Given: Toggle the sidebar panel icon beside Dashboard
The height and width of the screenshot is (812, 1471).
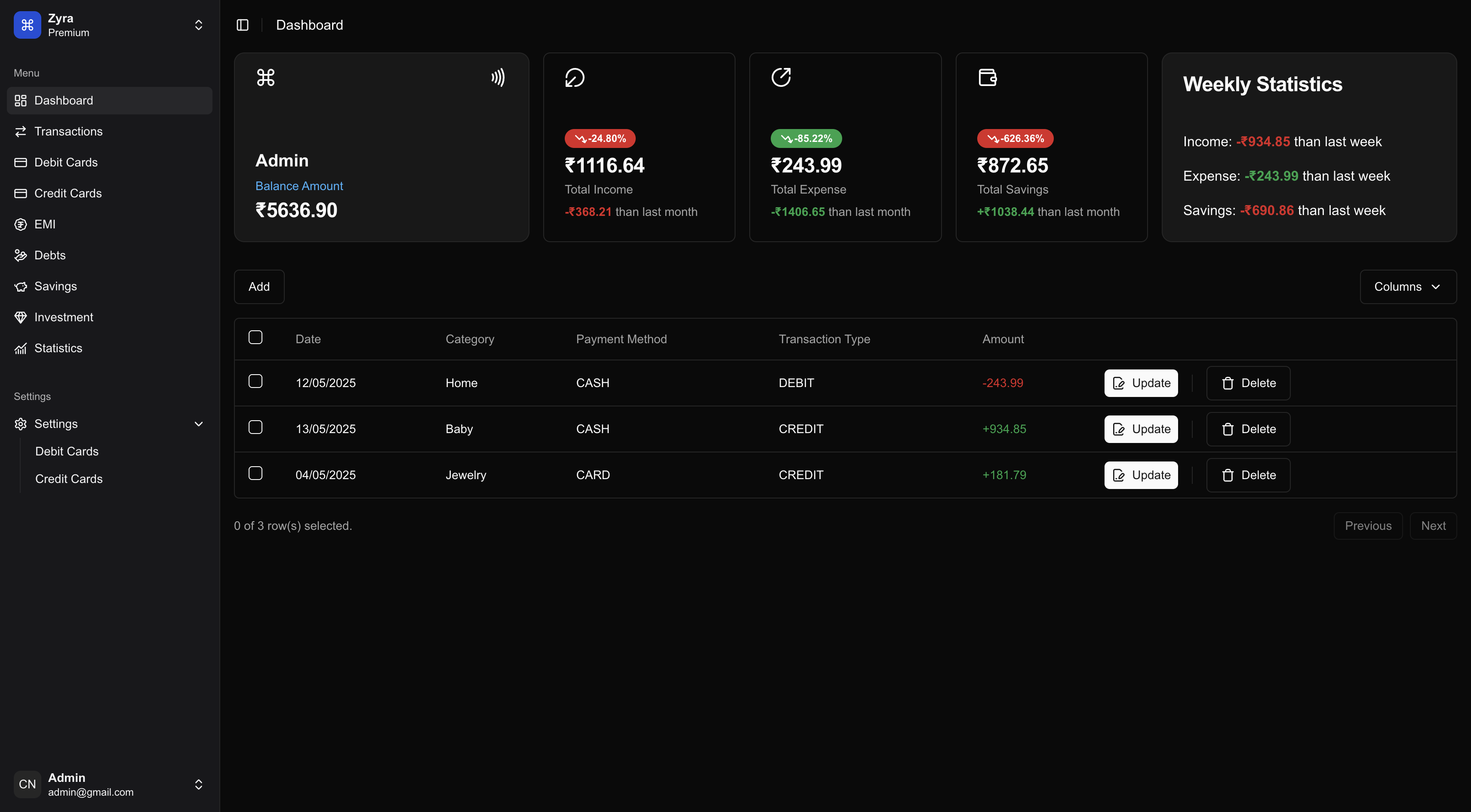Looking at the screenshot, I should 243,25.
